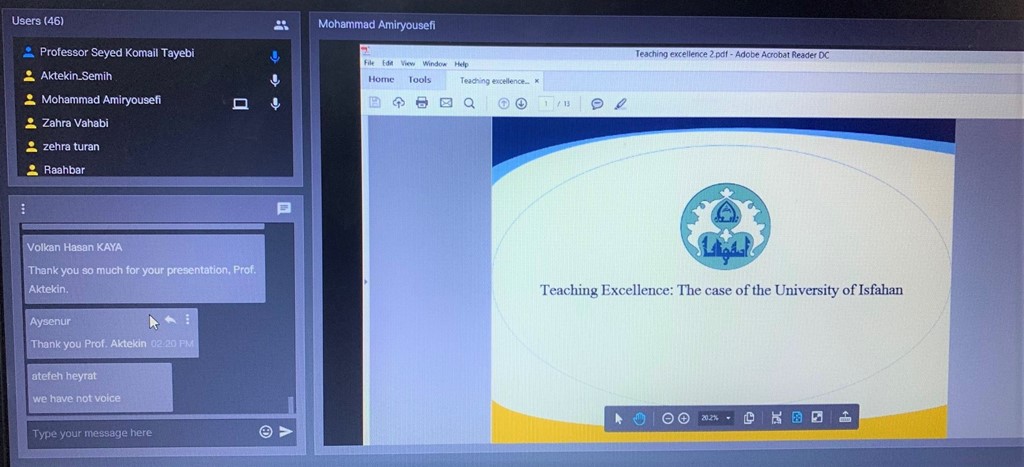This screenshot has width=1024, height=467.
Task: Click the Print icon
Action: [422, 103]
